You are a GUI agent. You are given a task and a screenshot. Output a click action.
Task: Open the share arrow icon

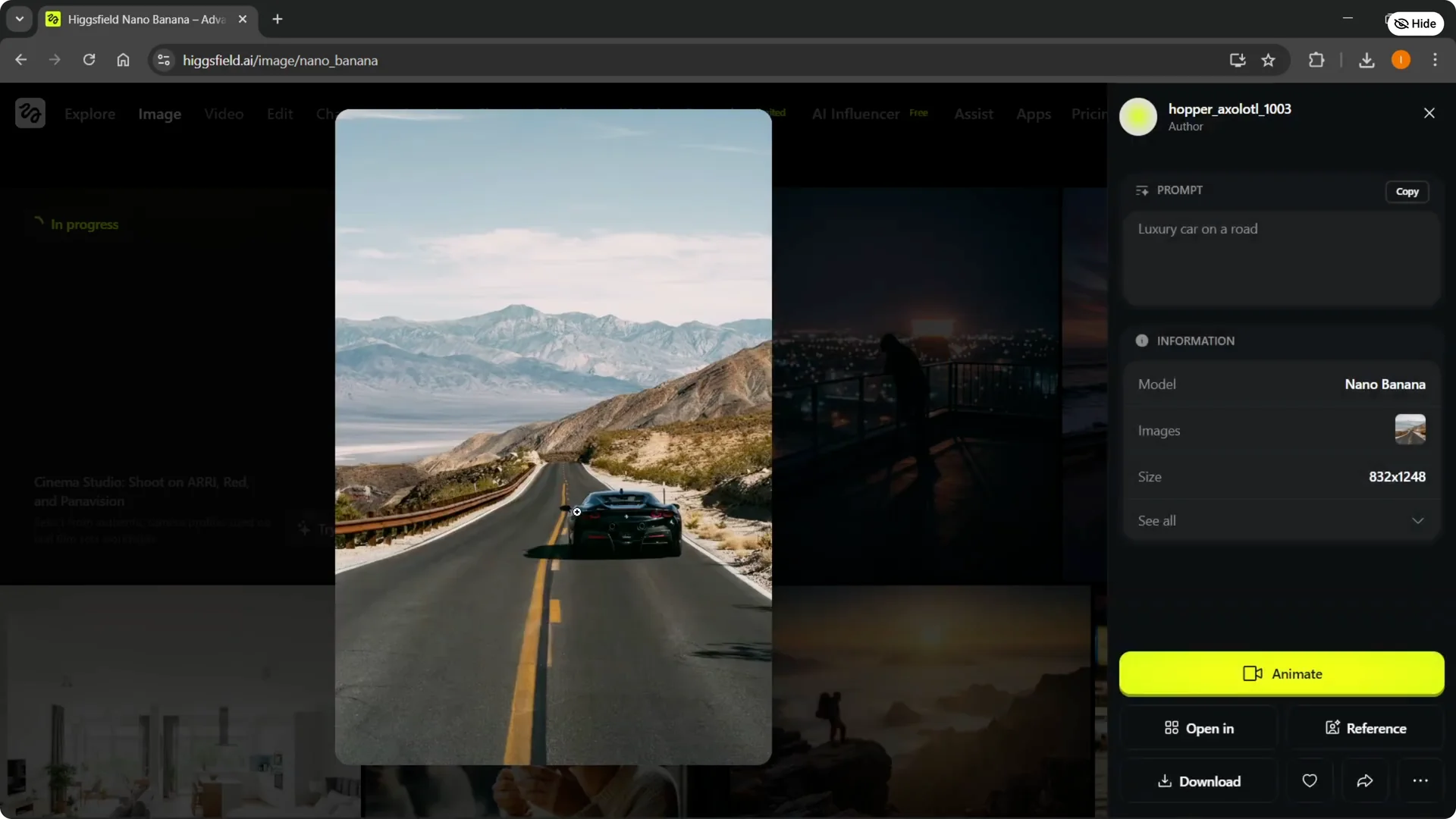pyautogui.click(x=1365, y=781)
